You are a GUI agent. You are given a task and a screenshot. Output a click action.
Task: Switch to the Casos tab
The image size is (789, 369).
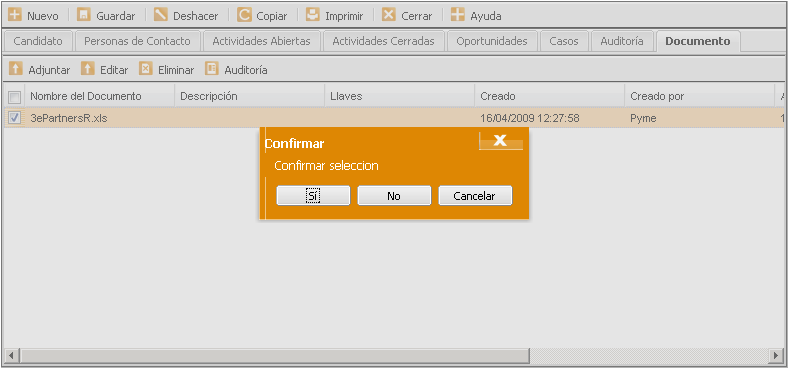click(564, 41)
